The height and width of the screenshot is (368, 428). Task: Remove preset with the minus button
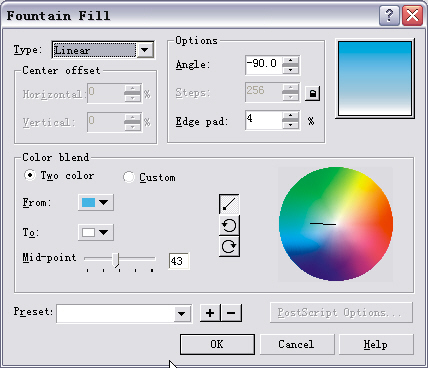coord(231,313)
